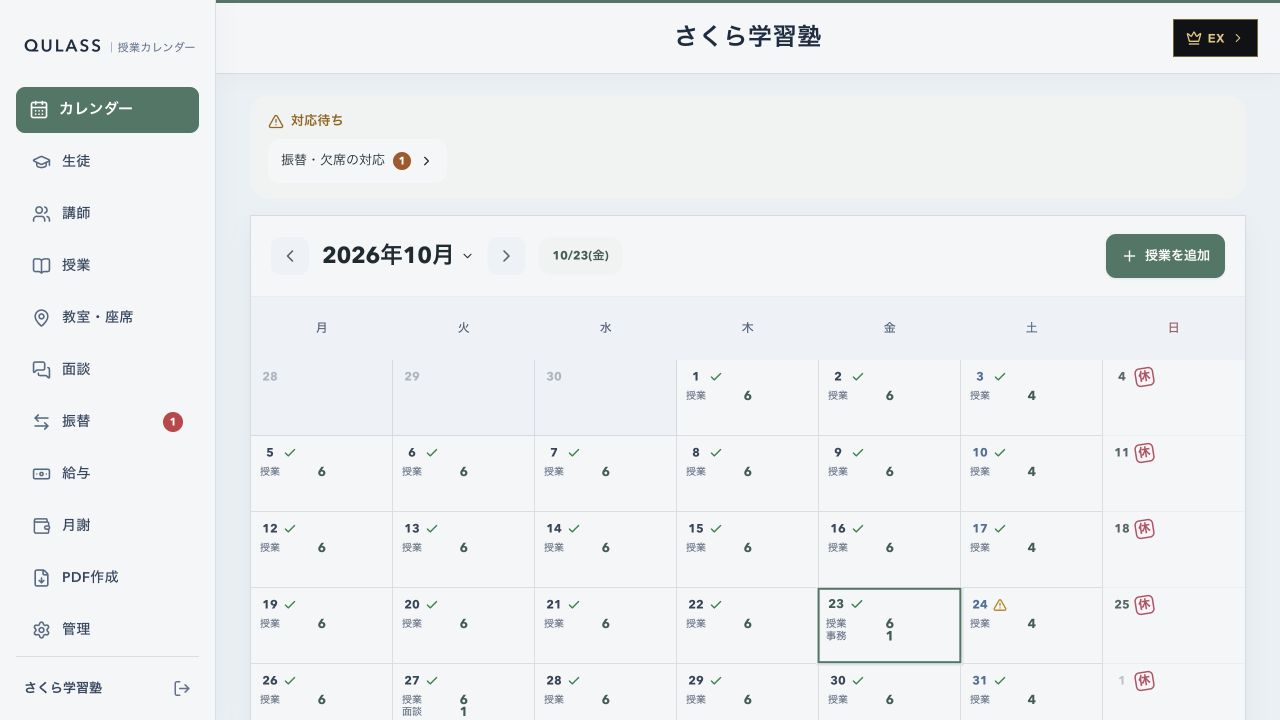Select the October 5 day cell
Screen dimensions: 1280x720
tap(321, 473)
